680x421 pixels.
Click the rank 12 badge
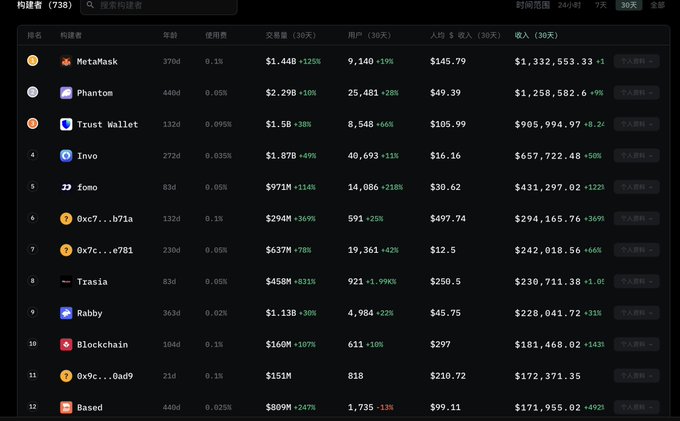[33, 406]
